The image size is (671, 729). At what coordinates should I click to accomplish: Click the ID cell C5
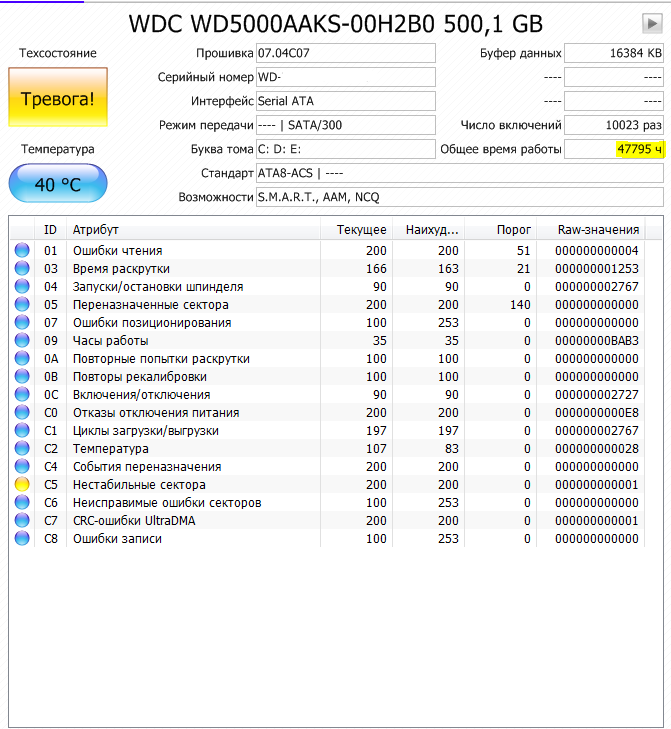click(51, 485)
